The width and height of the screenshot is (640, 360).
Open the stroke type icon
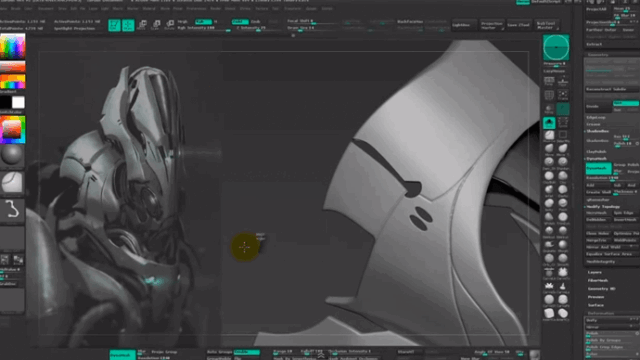coord(12,209)
